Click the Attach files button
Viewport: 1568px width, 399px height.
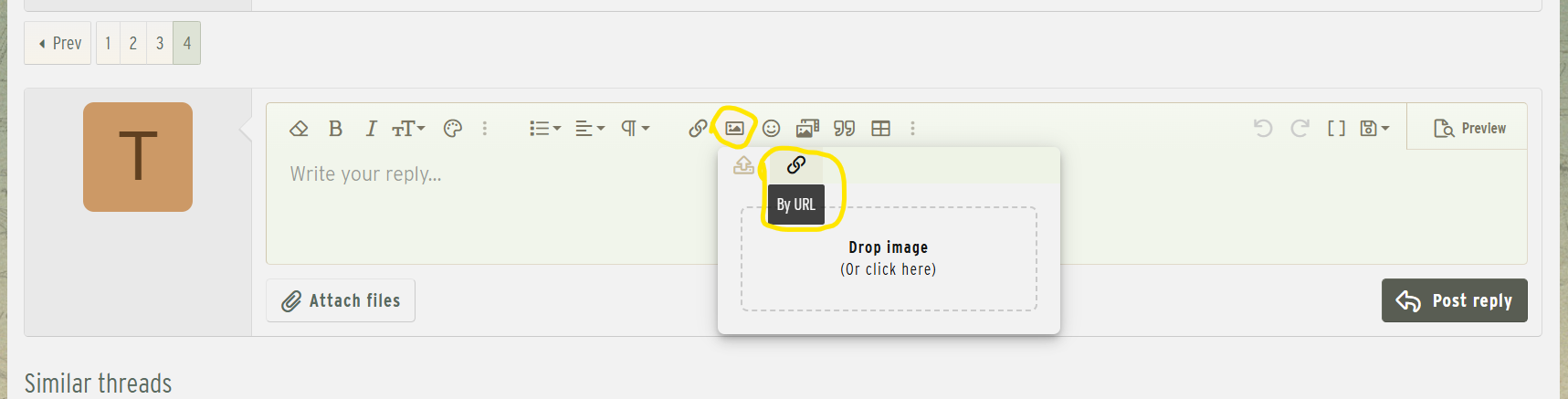point(341,300)
